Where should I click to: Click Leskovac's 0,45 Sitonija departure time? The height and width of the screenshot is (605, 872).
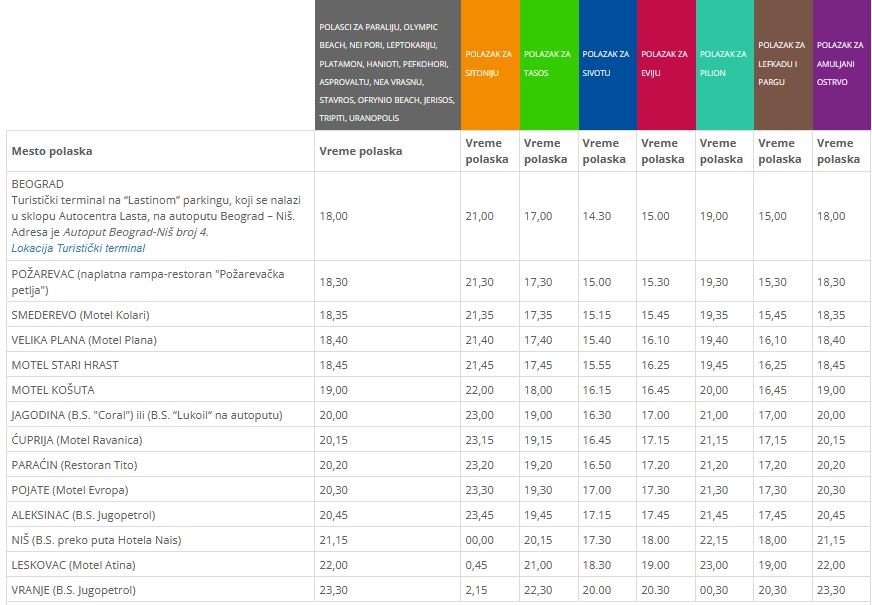pos(476,565)
